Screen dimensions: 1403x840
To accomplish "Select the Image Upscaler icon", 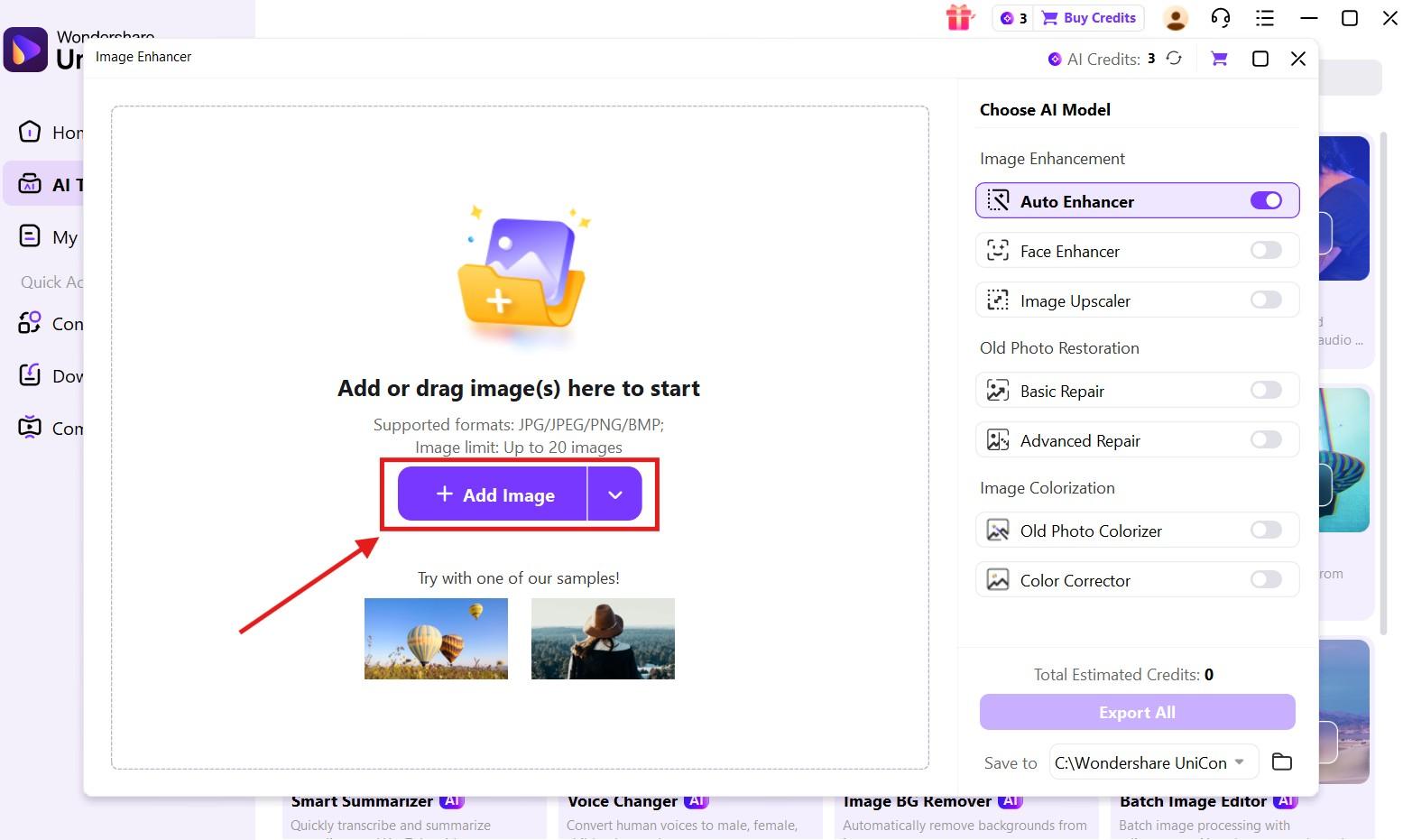I will (998, 300).
